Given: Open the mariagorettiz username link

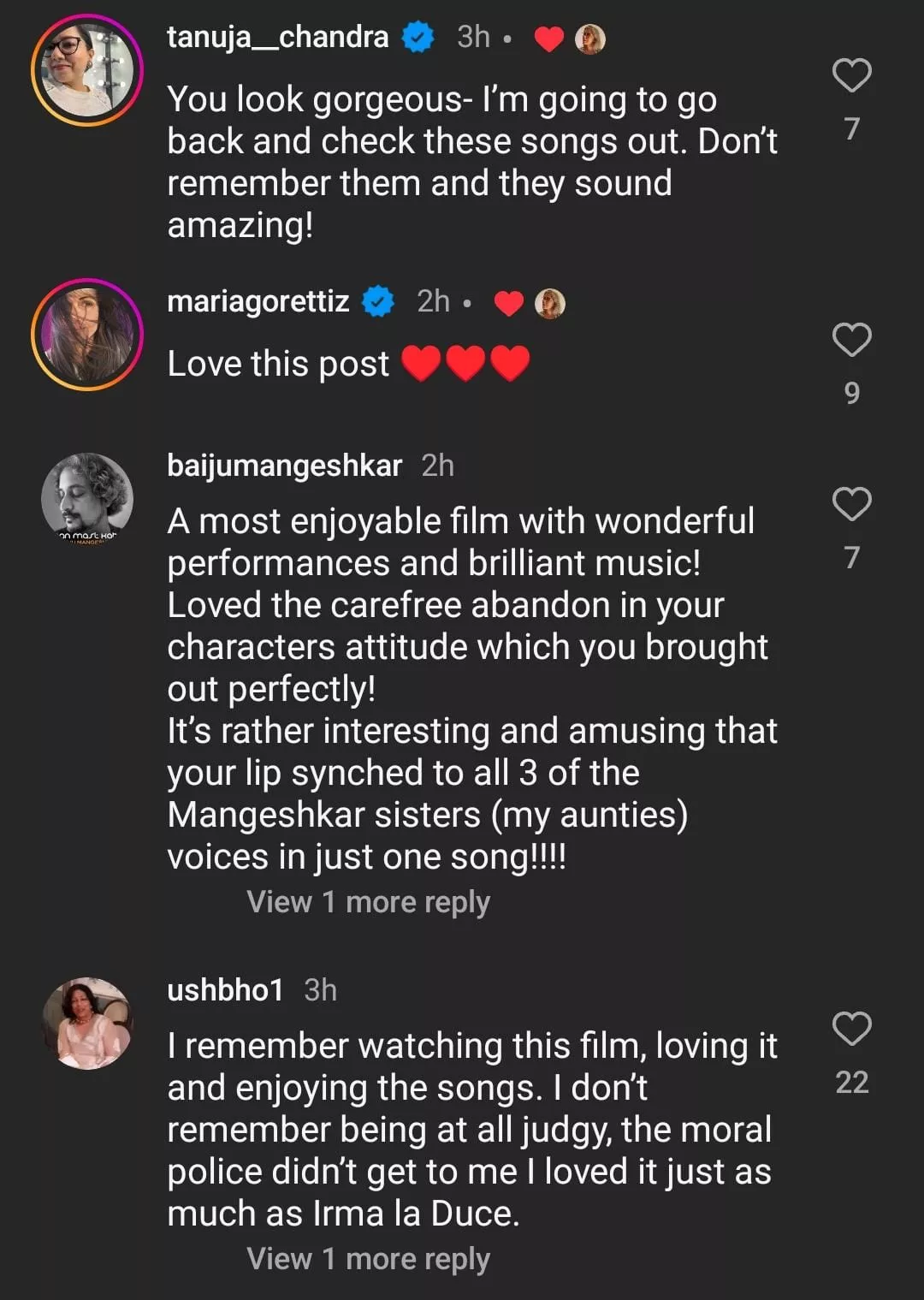Looking at the screenshot, I should (258, 301).
